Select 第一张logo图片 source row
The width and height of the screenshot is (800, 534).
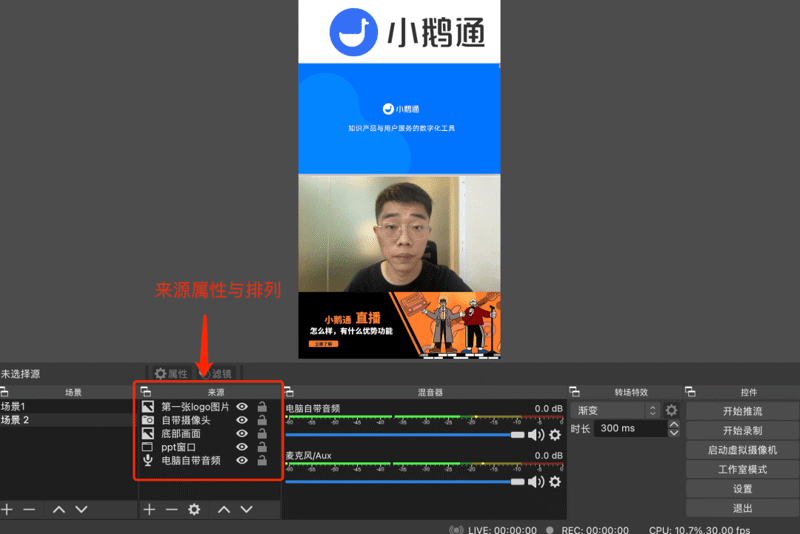tap(209, 406)
